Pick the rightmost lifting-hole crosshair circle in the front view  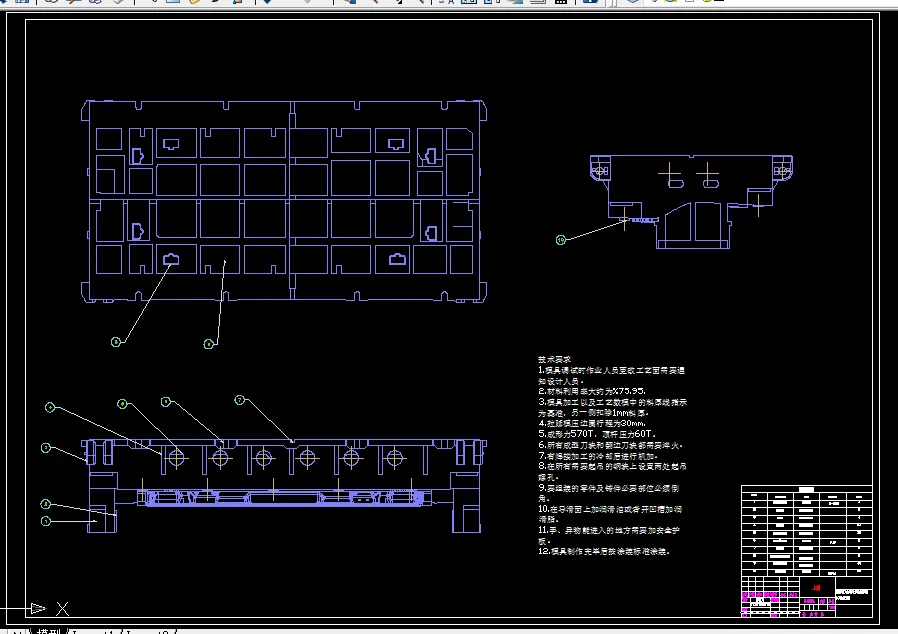(395, 458)
